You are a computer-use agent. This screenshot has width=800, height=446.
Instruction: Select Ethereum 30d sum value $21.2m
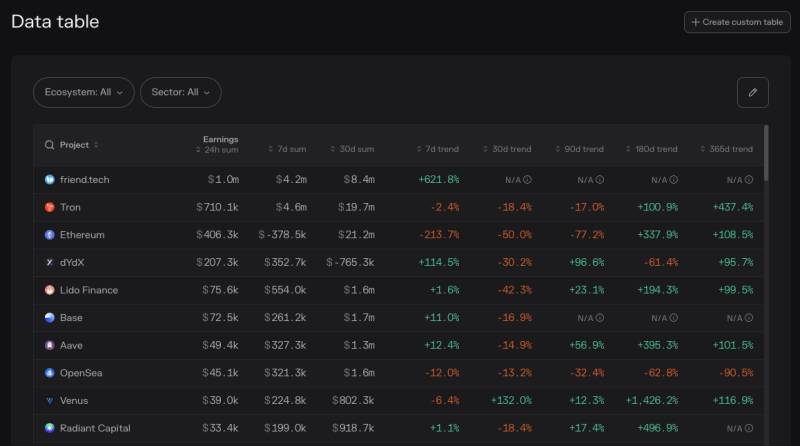356,235
